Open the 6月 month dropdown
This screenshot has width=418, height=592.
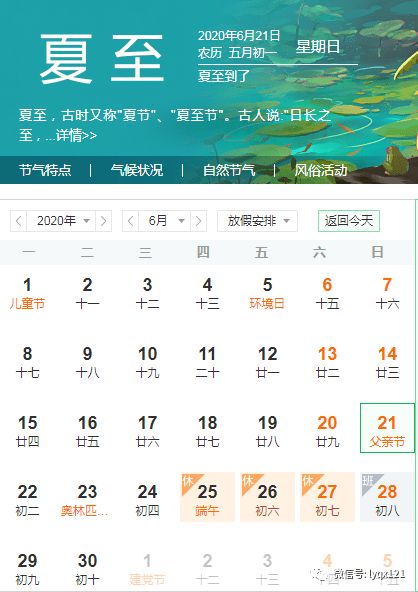pos(165,221)
